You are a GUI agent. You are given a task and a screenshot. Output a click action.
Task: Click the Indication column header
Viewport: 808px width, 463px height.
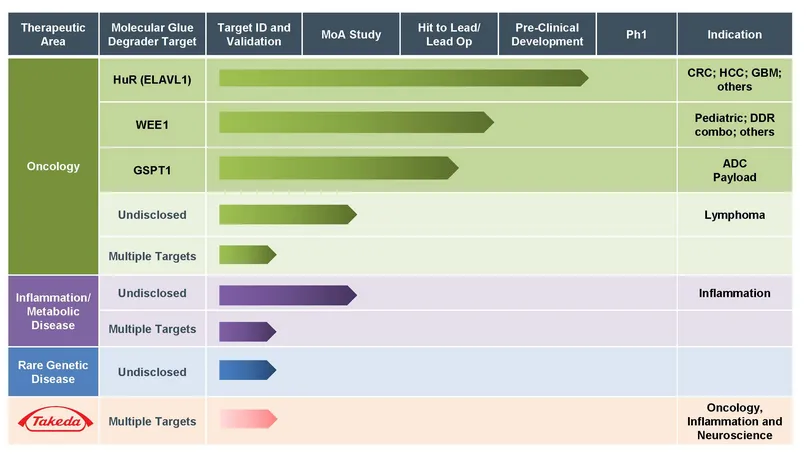click(x=734, y=35)
